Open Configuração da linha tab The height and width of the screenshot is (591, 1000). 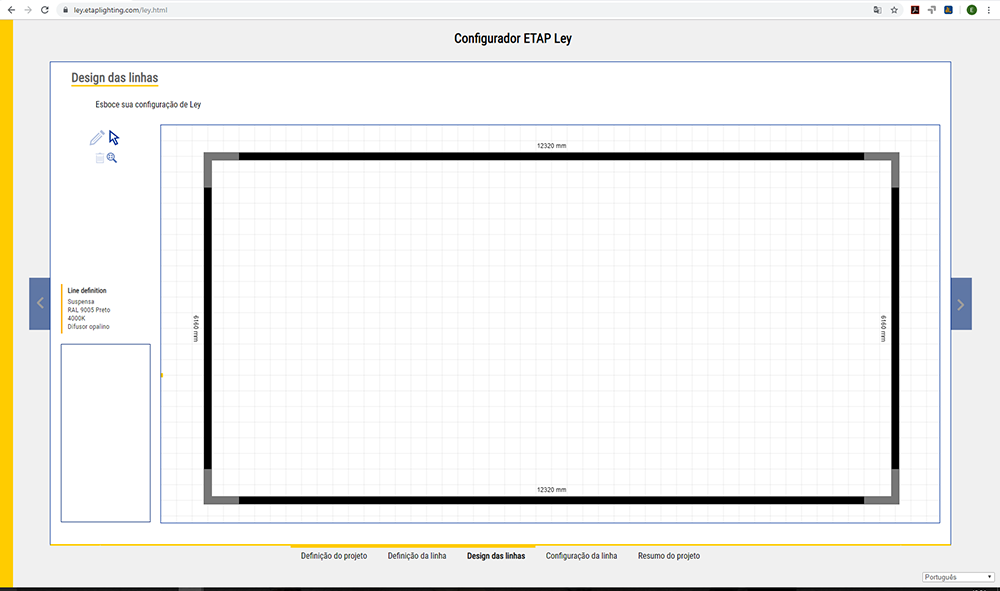tap(582, 556)
